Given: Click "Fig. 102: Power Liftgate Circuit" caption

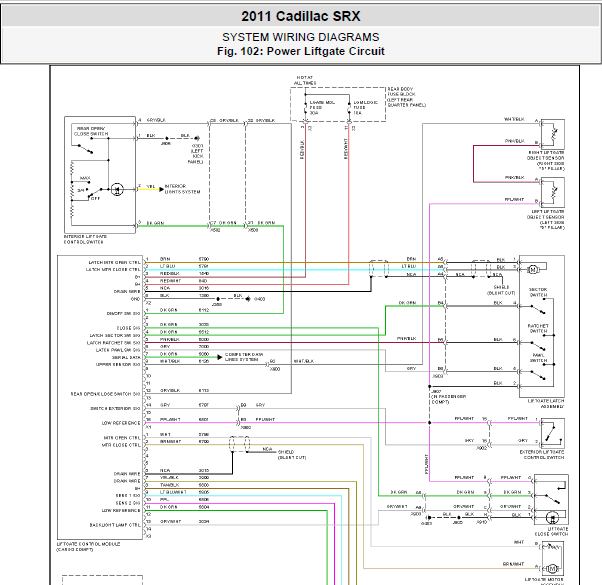Looking at the screenshot, I should (301, 51).
